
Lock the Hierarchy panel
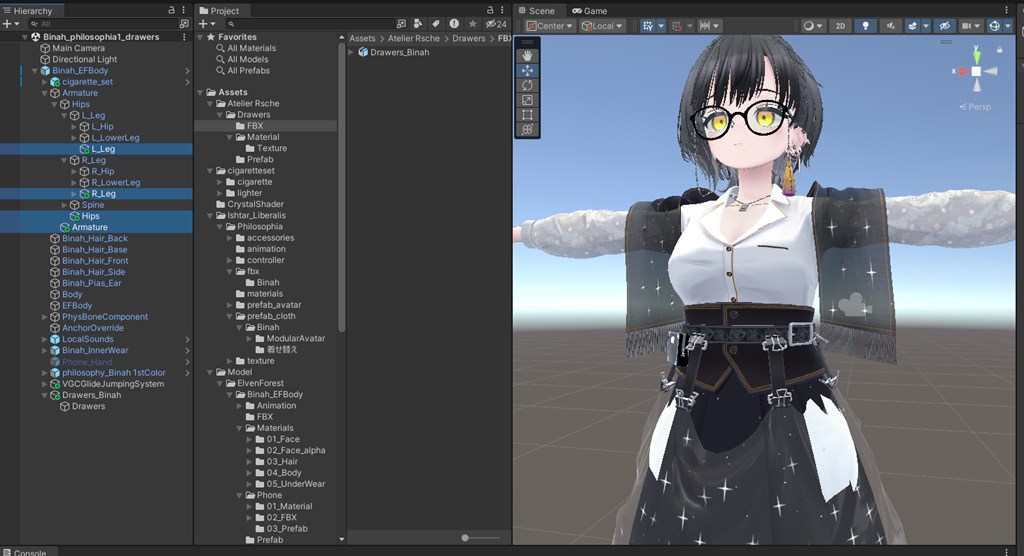point(171,10)
